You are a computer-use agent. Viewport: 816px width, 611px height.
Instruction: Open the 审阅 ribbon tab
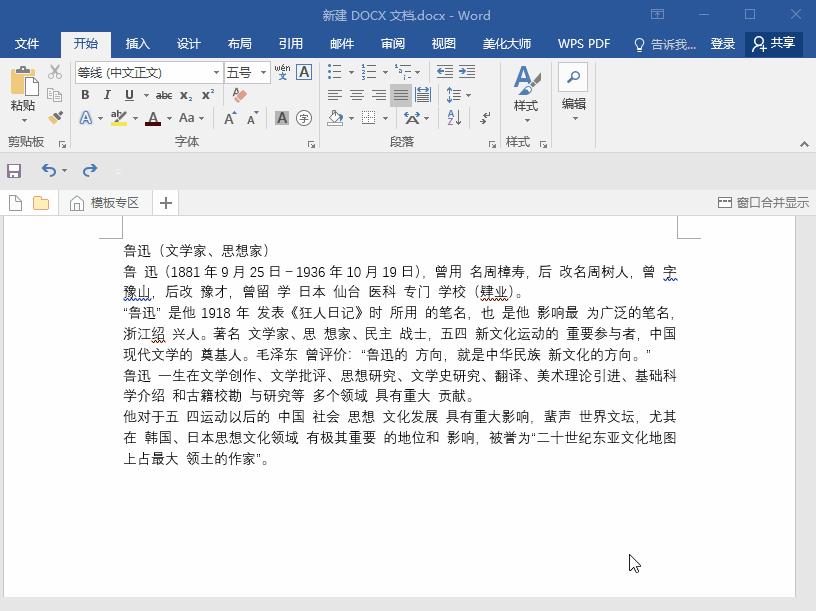tap(392, 43)
